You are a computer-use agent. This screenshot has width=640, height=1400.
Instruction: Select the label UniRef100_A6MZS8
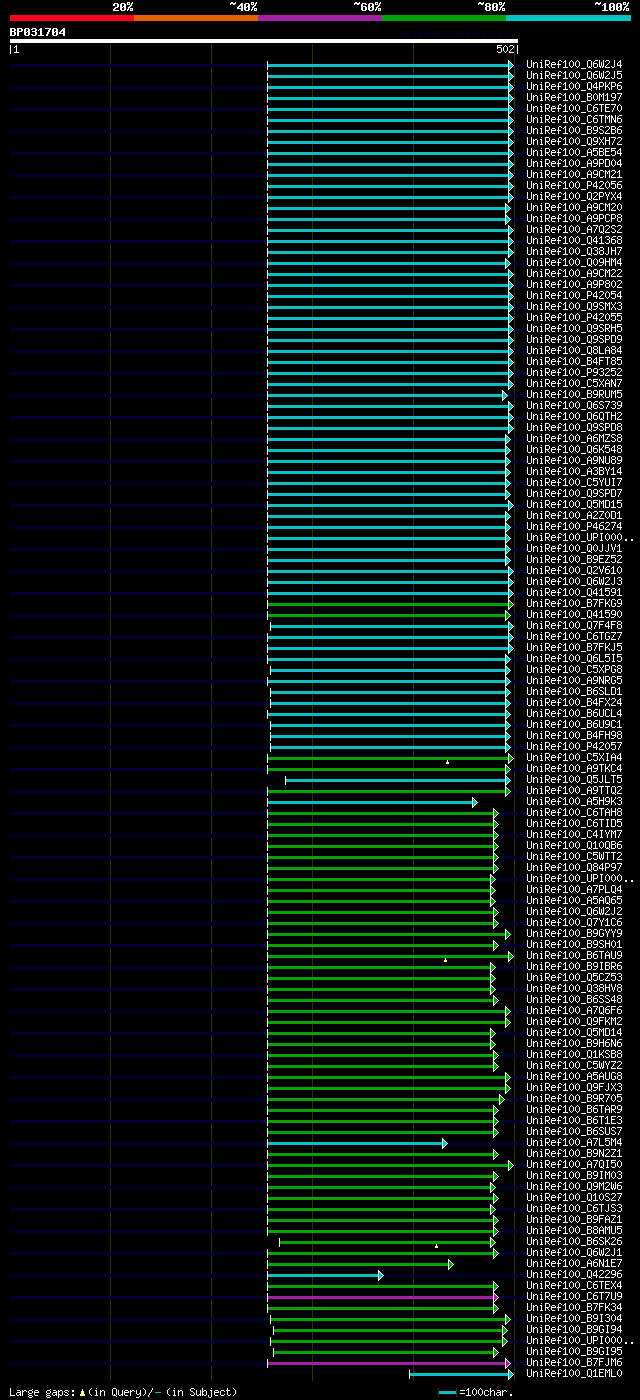574,438
